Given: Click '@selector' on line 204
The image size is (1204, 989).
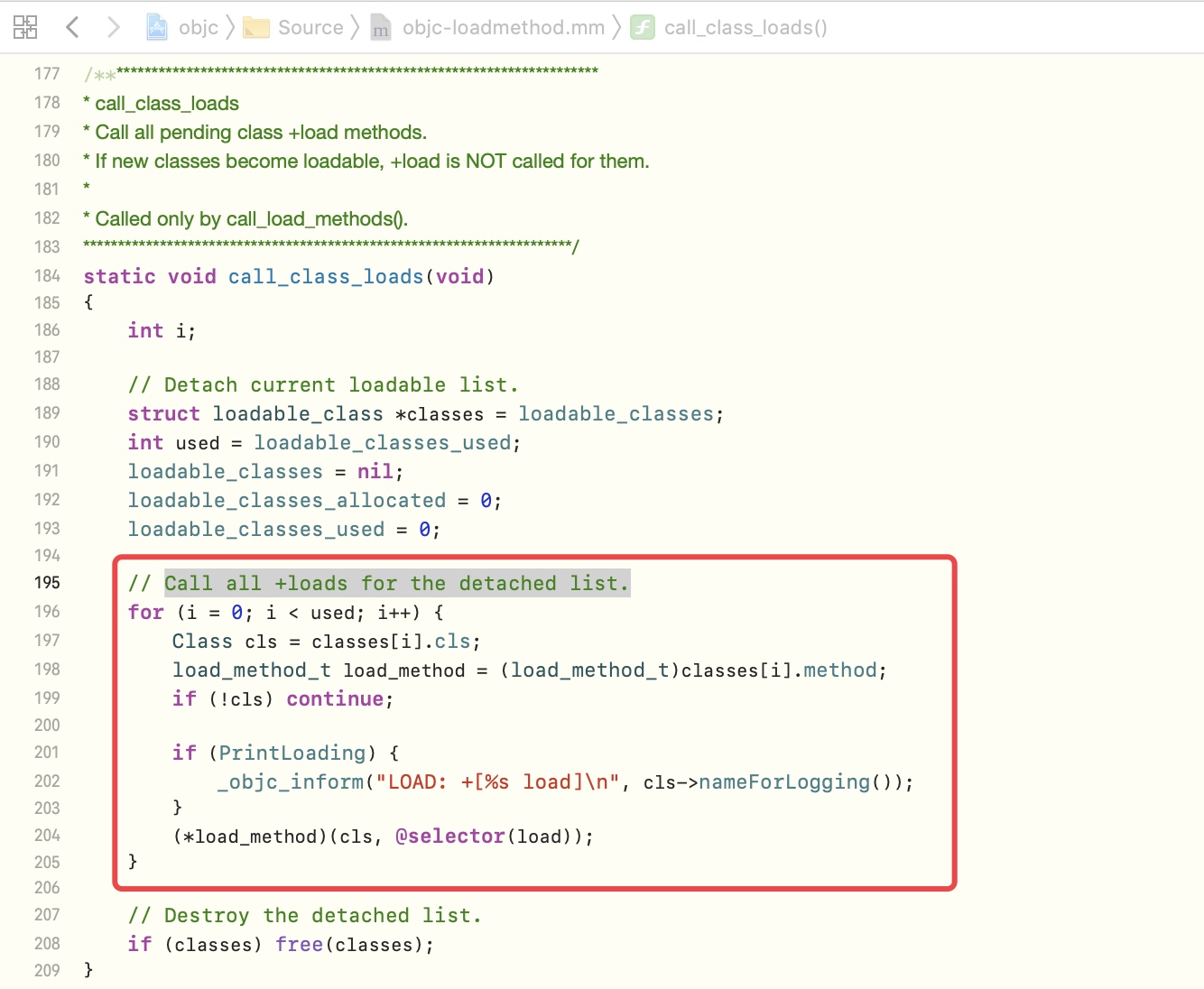Looking at the screenshot, I should pos(450,836).
